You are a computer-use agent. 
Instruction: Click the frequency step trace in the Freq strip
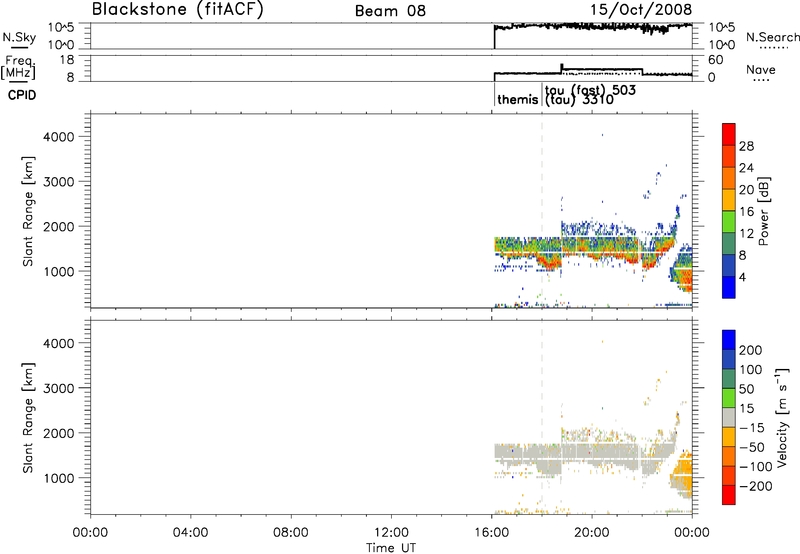tap(593, 71)
